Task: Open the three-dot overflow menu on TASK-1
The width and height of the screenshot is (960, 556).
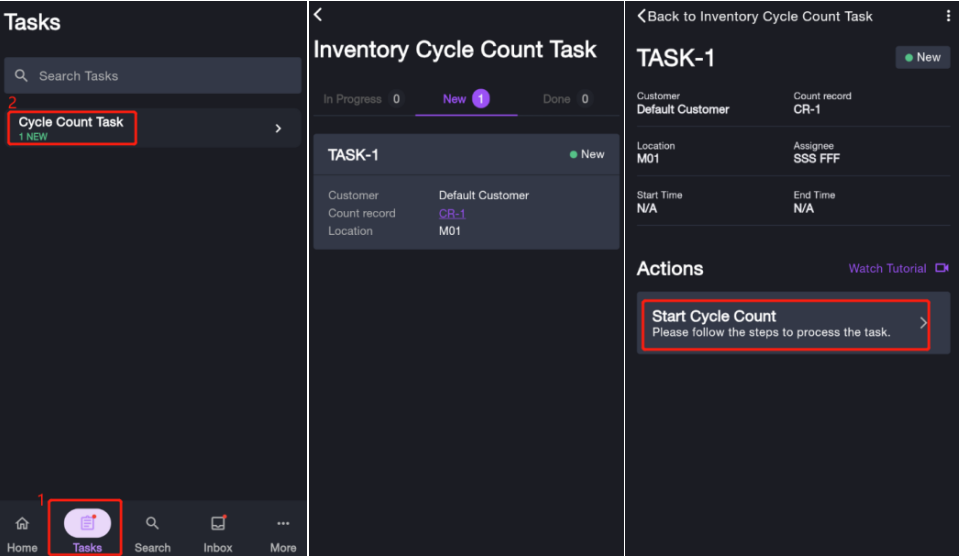Action: click(x=948, y=16)
